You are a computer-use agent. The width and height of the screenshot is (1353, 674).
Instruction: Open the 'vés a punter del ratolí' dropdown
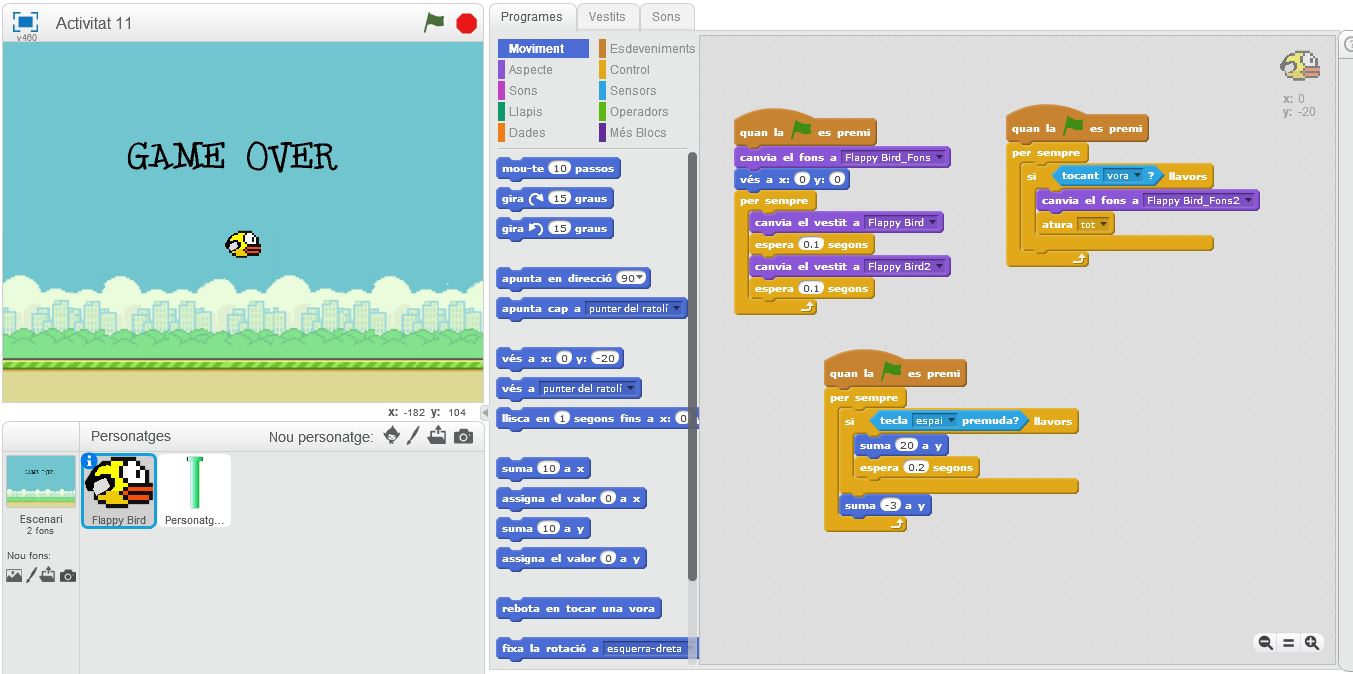point(587,388)
